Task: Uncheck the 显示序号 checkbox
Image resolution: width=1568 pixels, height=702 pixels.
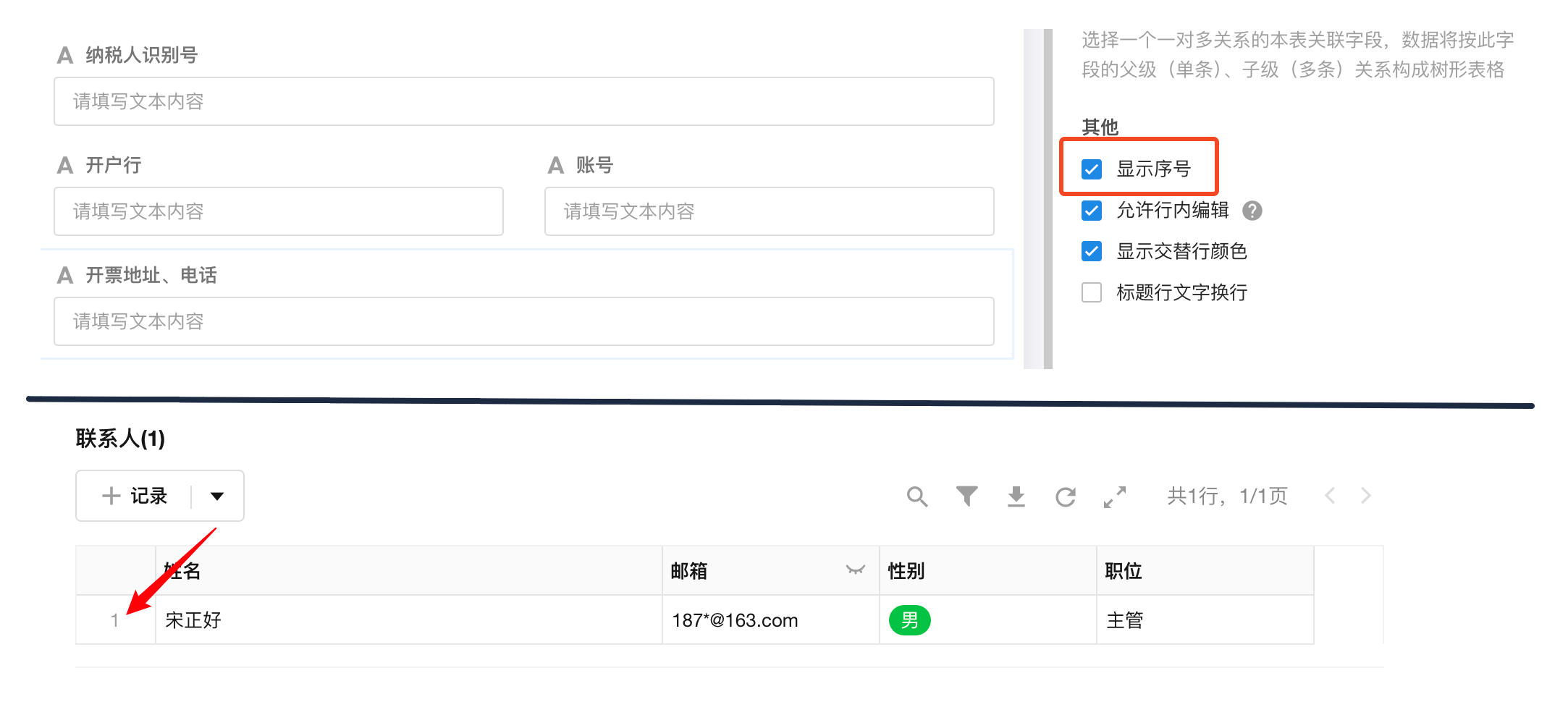Action: click(x=1092, y=169)
